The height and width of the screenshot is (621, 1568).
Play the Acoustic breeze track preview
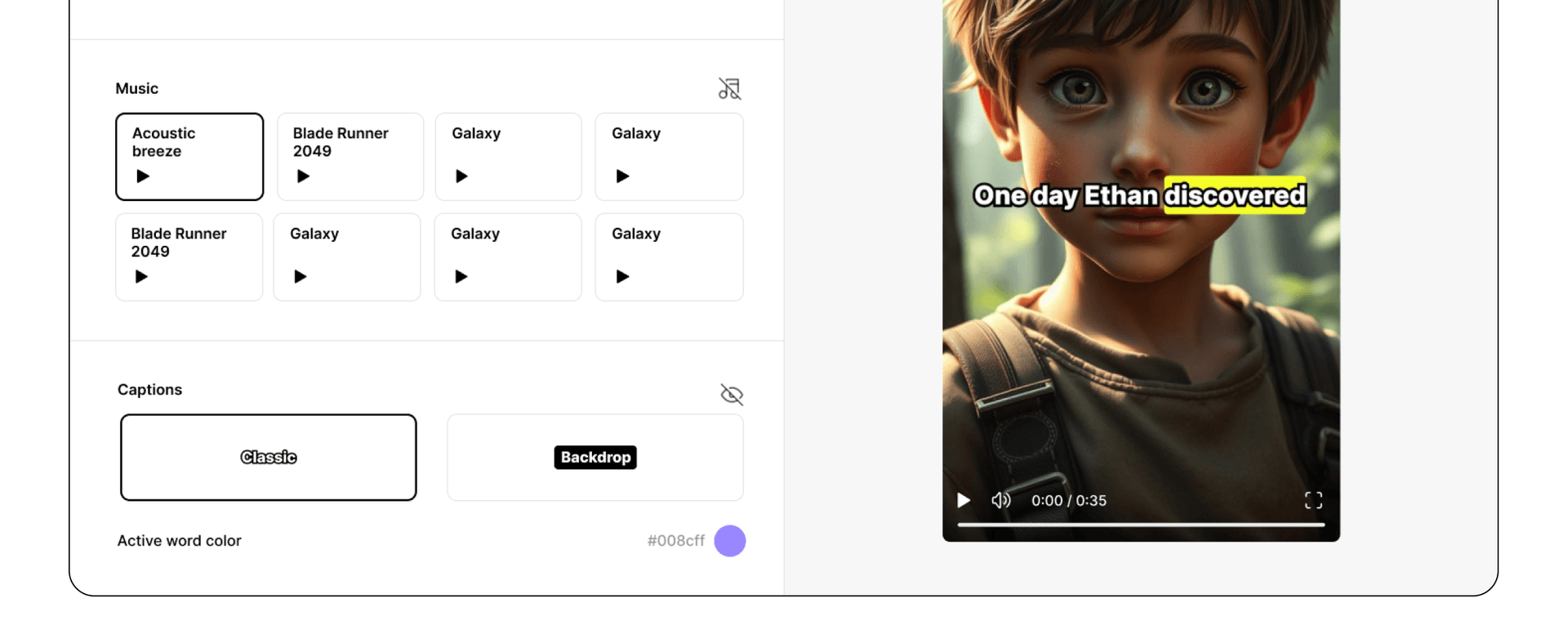point(143,176)
